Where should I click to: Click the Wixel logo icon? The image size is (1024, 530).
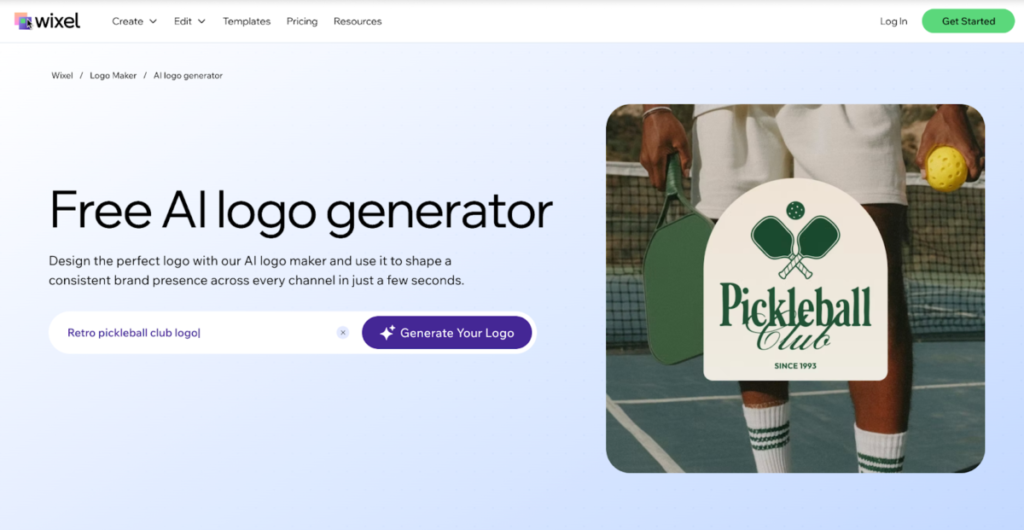click(23, 22)
